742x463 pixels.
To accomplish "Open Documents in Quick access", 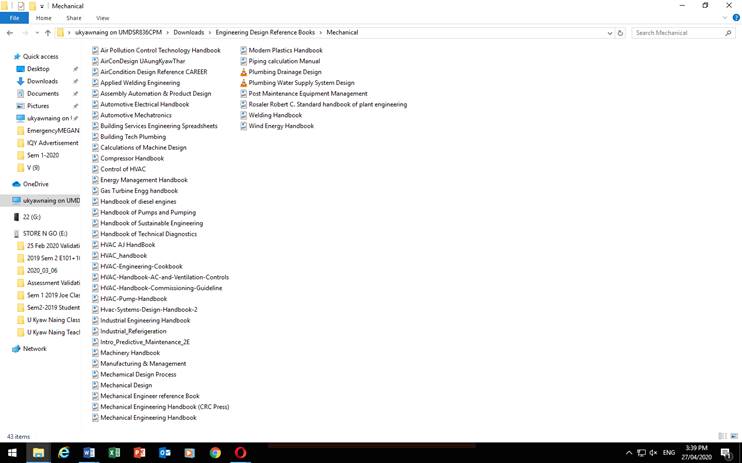I will 43,93.
